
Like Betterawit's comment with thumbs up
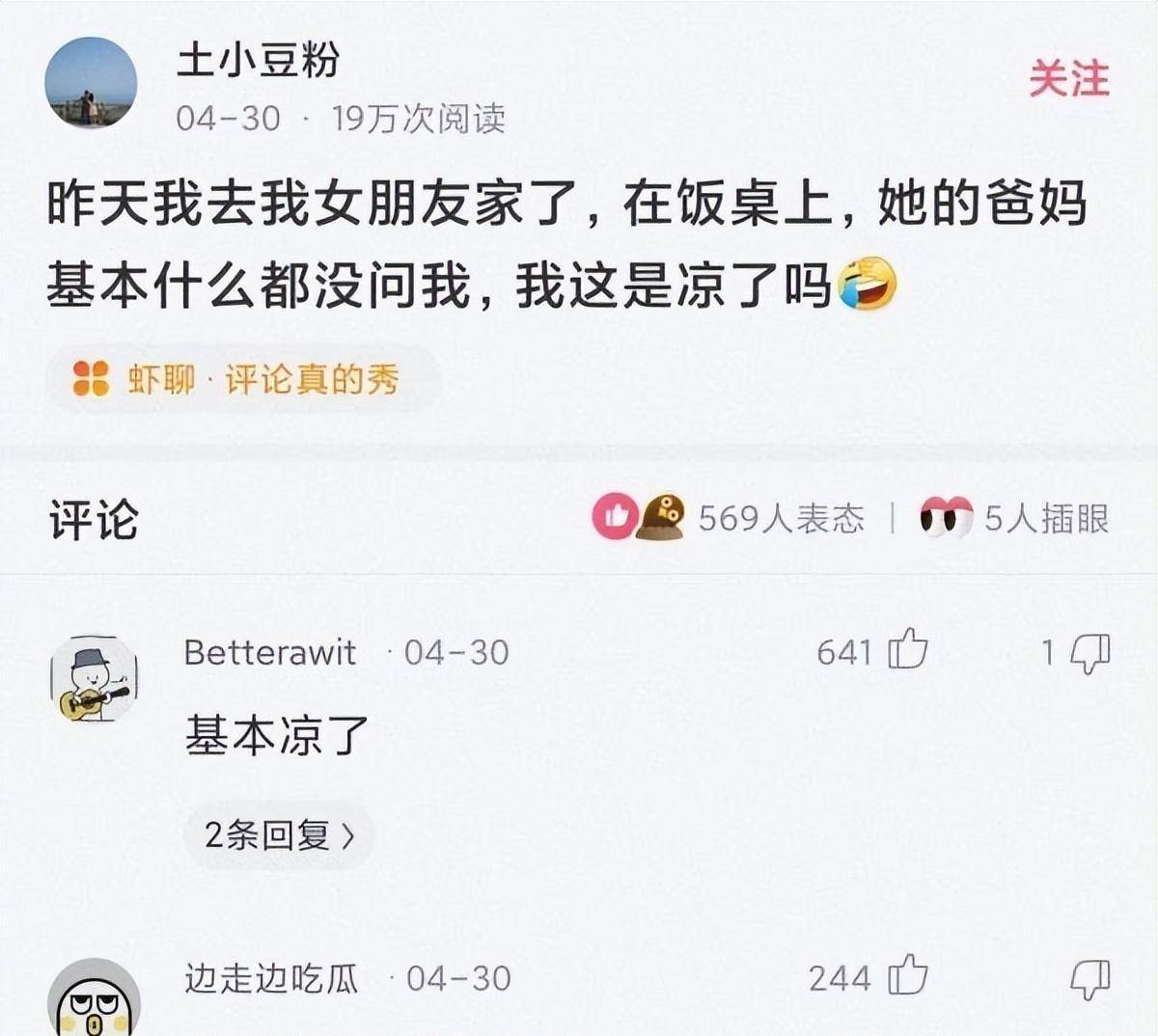point(907,649)
